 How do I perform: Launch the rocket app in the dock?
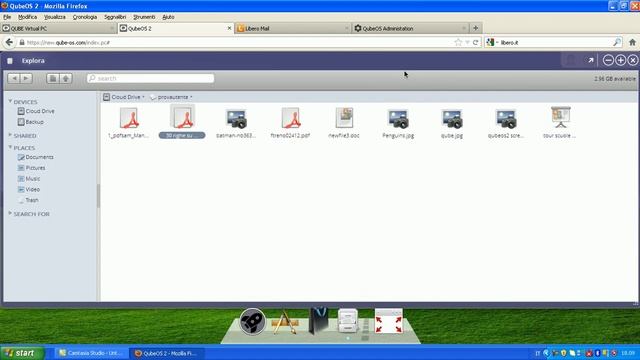click(252, 322)
